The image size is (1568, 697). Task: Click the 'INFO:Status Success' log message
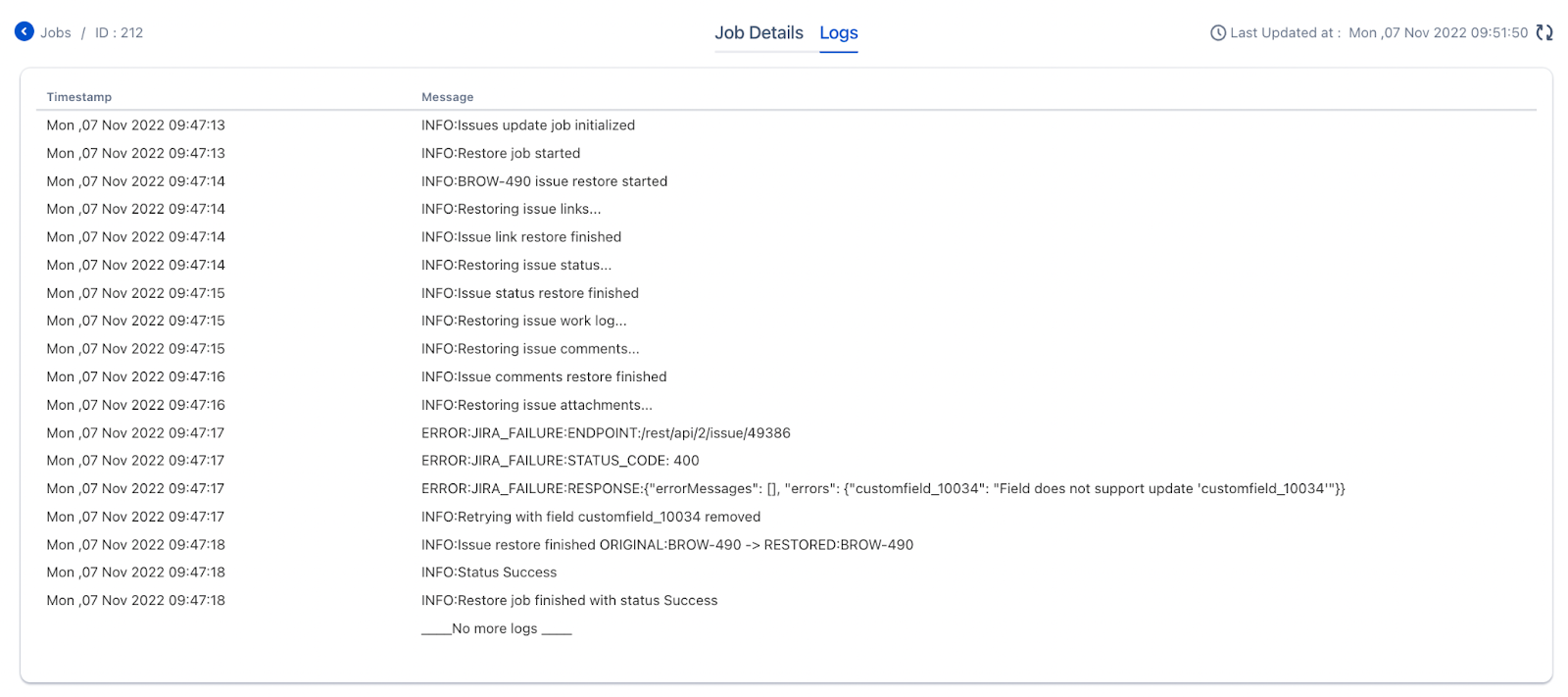(x=489, y=573)
